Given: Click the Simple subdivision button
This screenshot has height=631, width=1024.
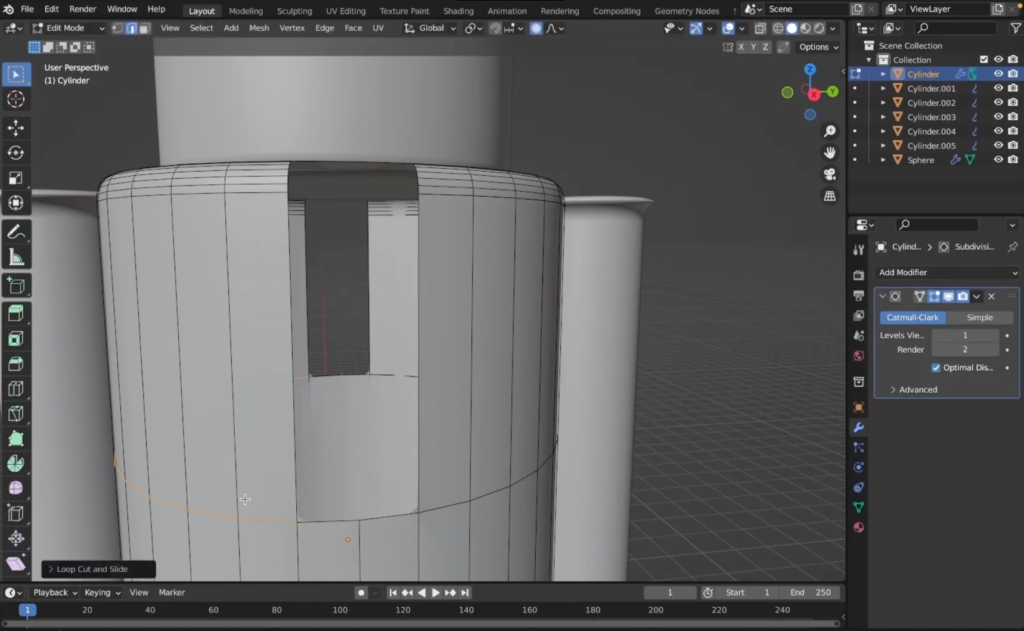Looking at the screenshot, I should (979, 317).
